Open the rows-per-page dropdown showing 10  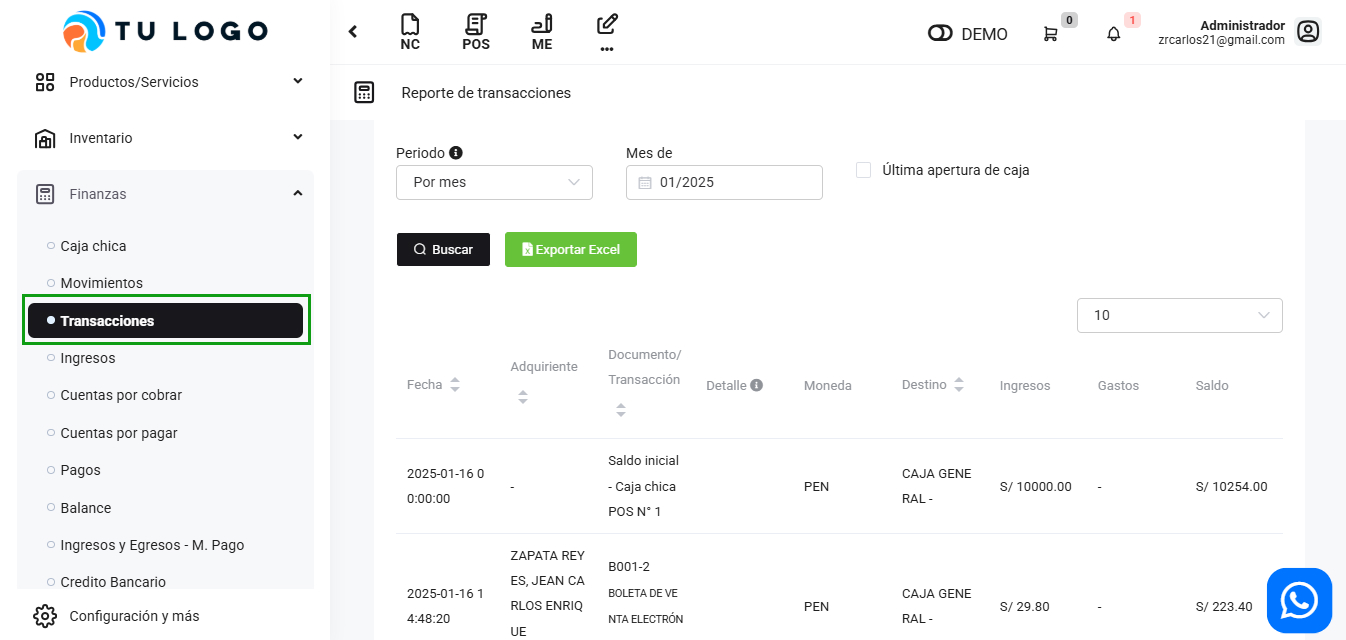(1179, 315)
